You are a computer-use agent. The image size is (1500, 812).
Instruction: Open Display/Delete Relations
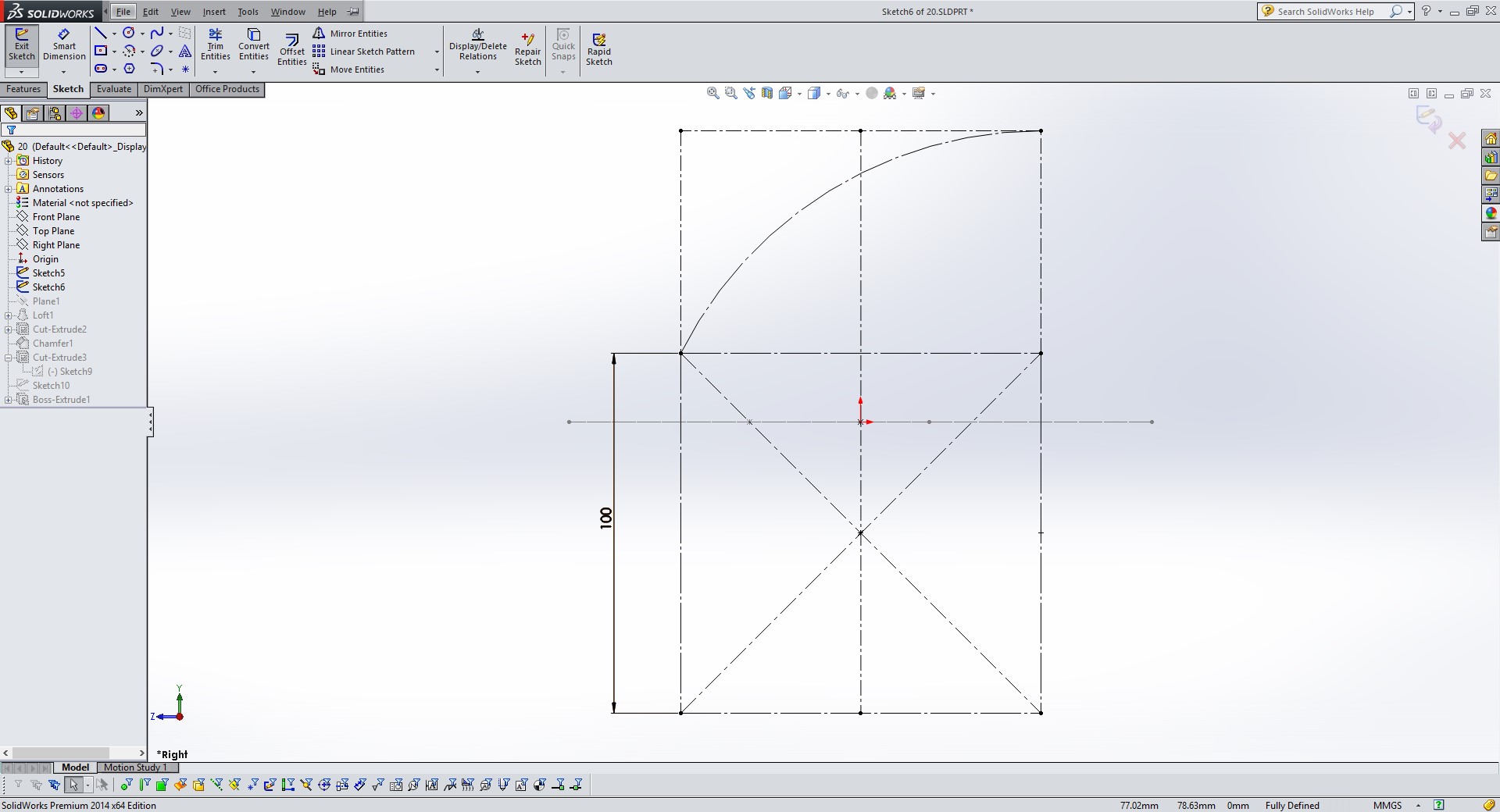click(x=477, y=45)
